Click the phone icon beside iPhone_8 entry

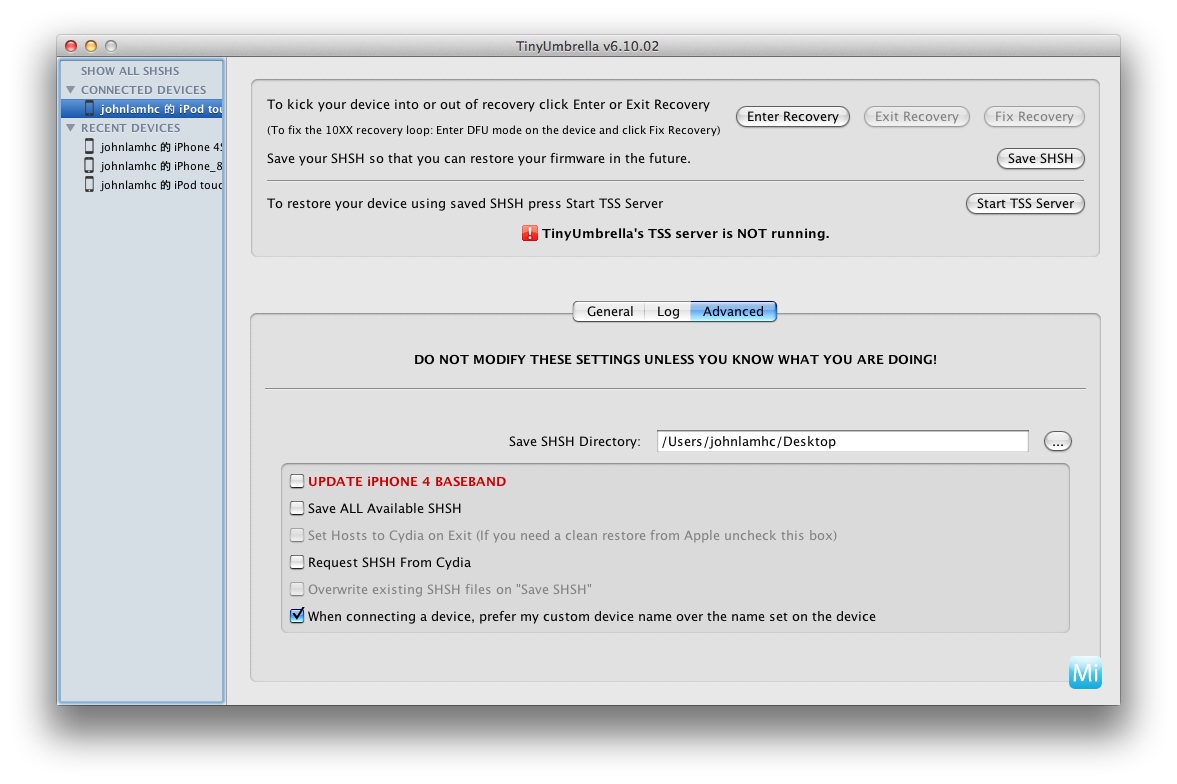tap(89, 165)
